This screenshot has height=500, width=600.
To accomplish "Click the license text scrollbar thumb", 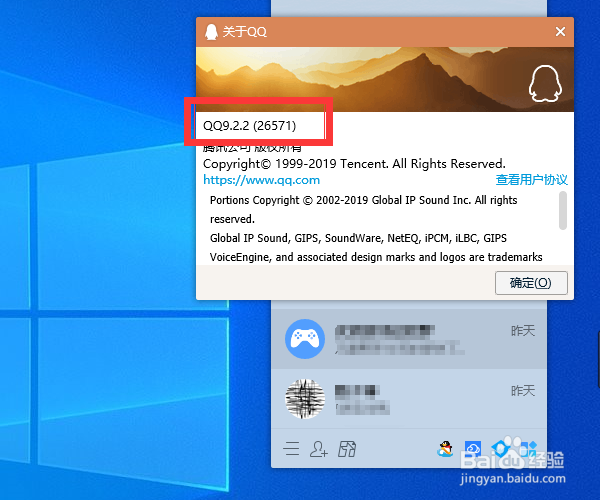I will point(562,210).
